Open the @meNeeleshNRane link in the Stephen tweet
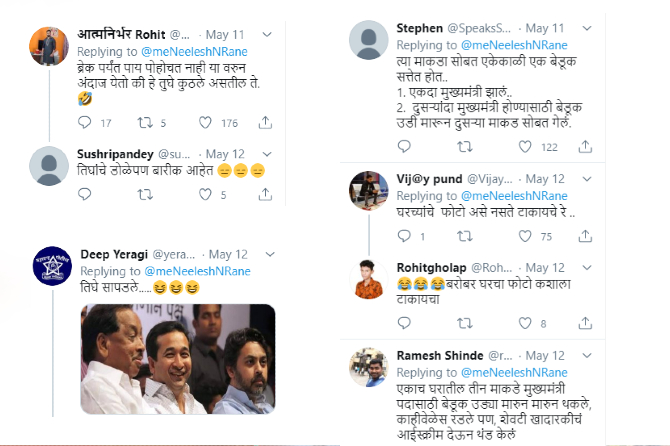Image resolution: width=670 pixels, height=446 pixels. [x=514, y=45]
